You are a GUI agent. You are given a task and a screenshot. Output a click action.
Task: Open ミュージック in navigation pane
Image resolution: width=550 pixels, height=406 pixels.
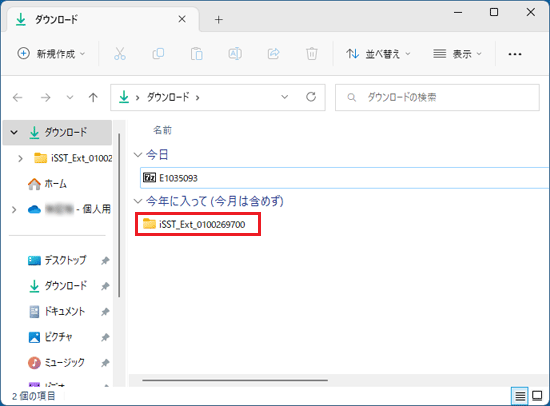point(56,362)
